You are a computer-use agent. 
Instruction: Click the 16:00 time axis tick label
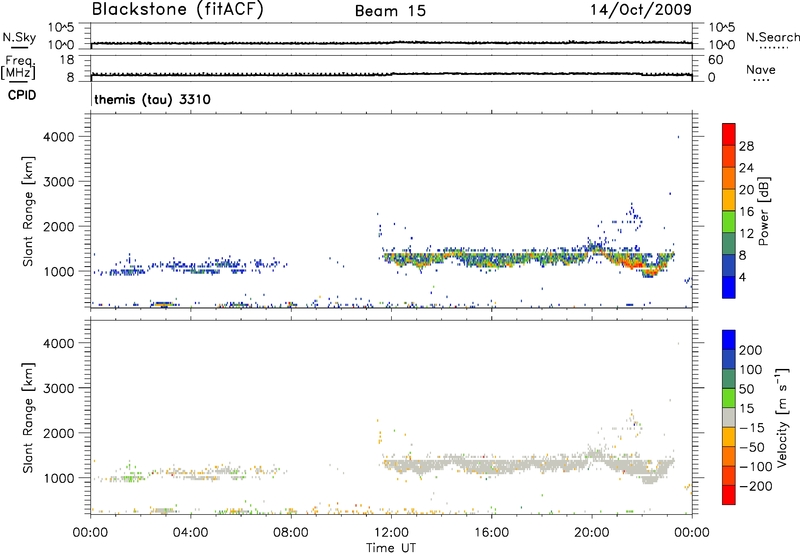(x=491, y=533)
